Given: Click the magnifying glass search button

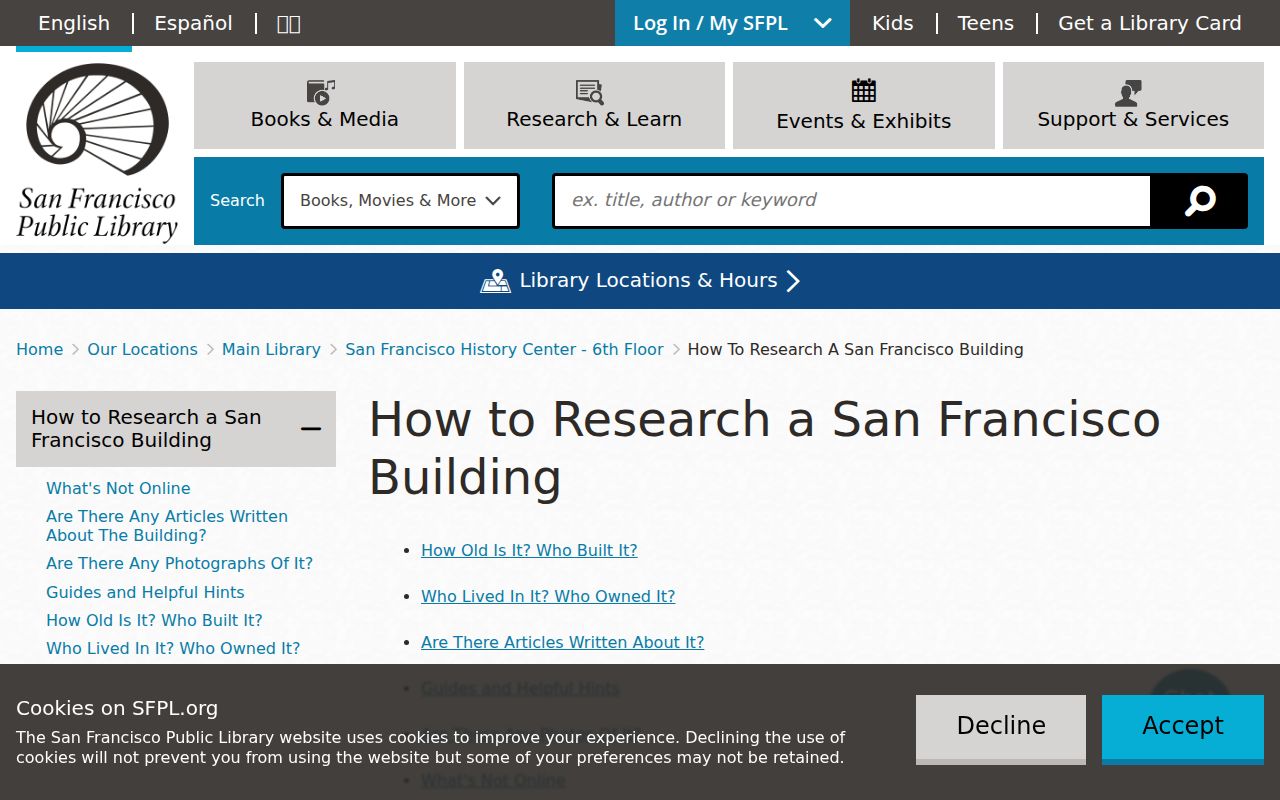Looking at the screenshot, I should pos(1199,201).
